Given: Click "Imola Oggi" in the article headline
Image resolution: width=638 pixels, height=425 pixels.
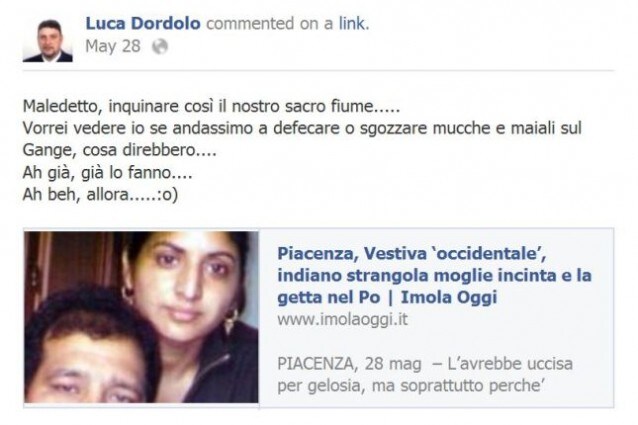Looking at the screenshot, I should pos(449,297).
